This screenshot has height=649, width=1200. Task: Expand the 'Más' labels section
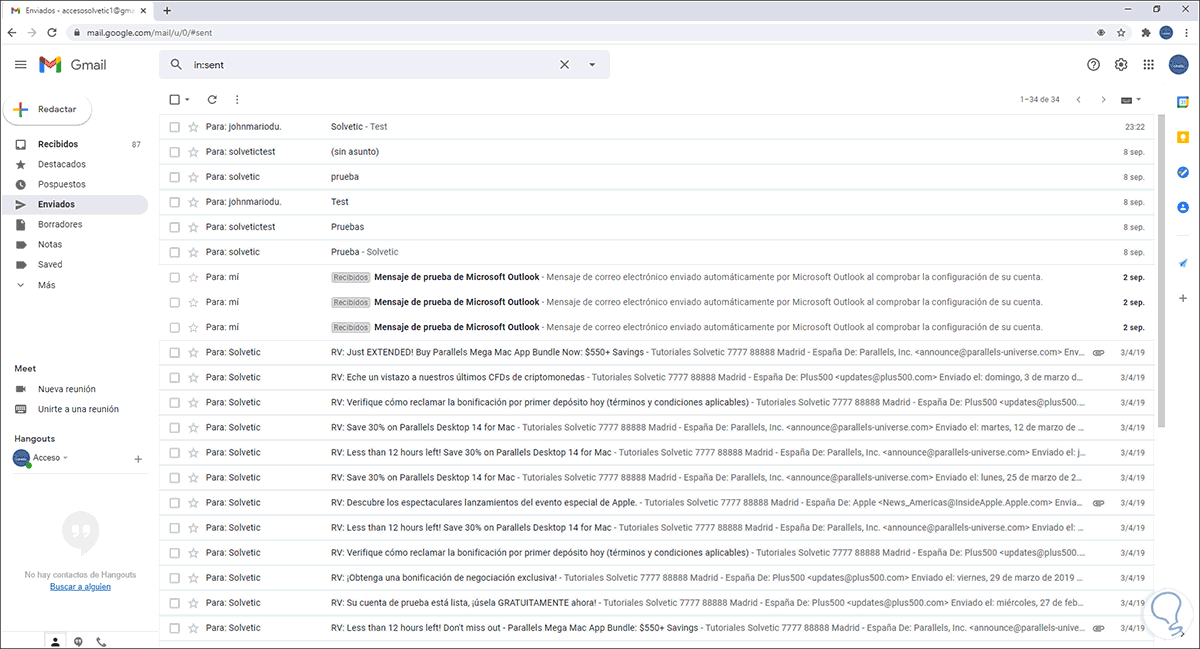point(46,285)
